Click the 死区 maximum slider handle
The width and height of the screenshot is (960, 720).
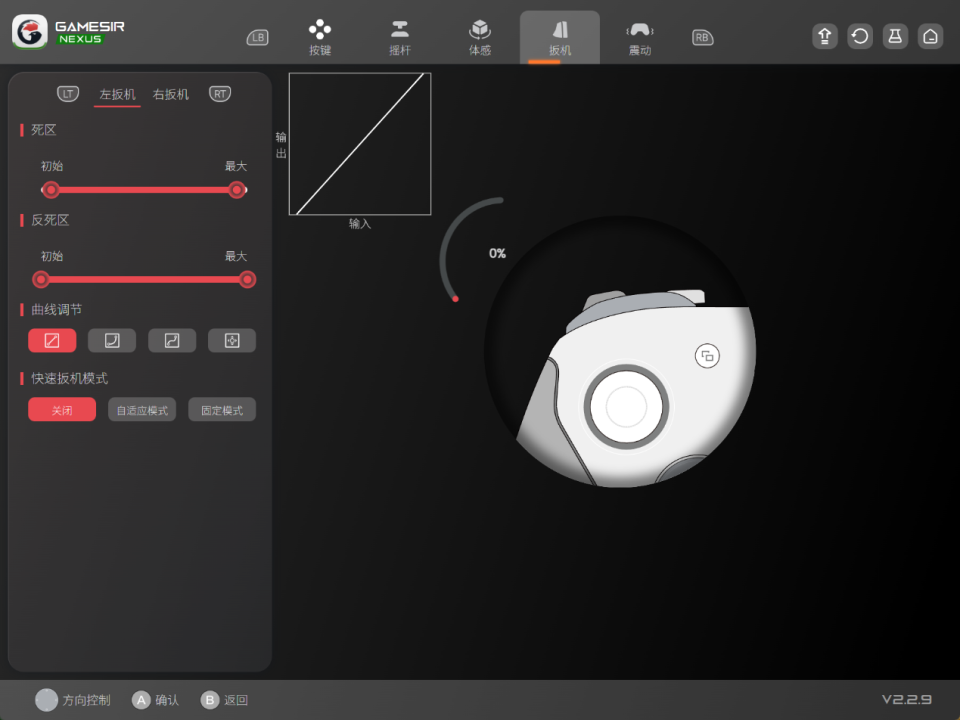(237, 190)
